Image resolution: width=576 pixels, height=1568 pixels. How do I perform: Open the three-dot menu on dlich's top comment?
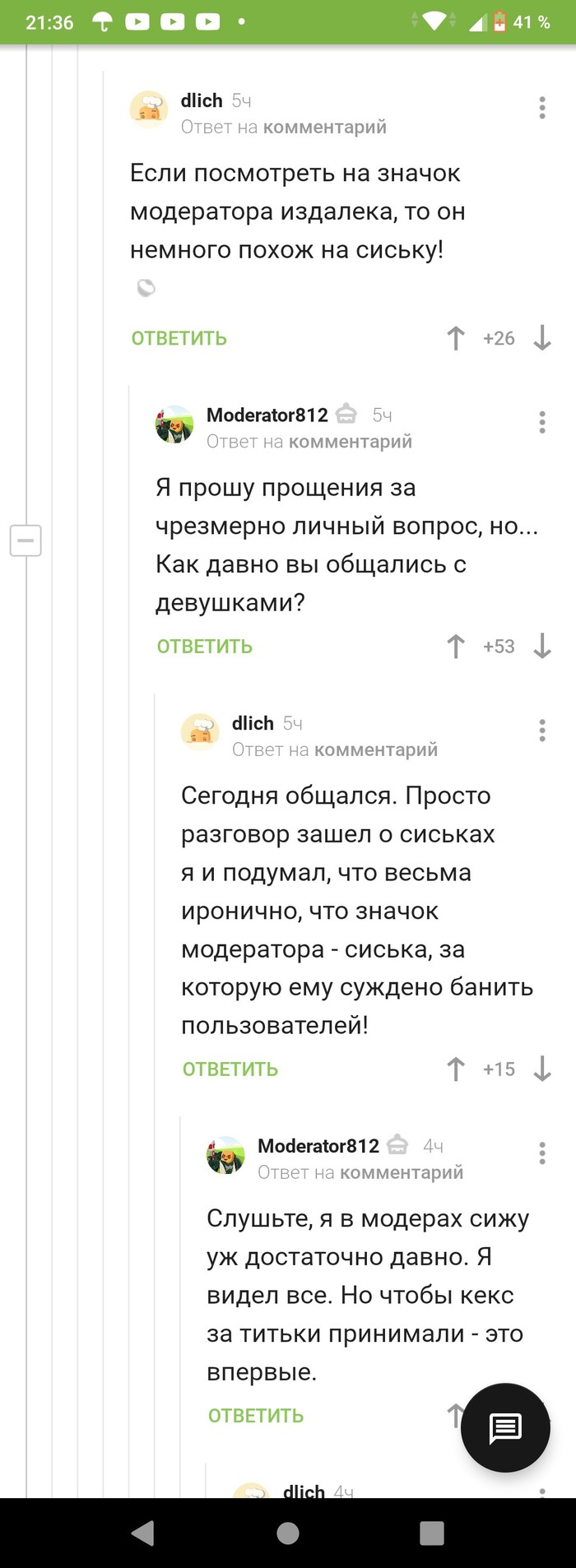coord(541,107)
